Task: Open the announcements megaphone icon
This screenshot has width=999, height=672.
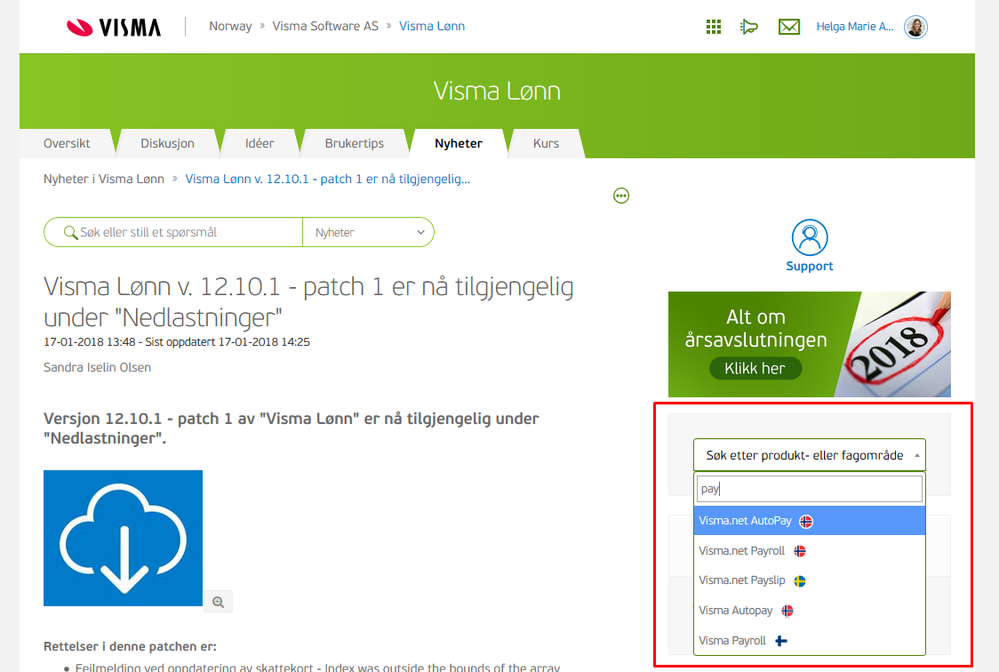Action: [x=749, y=27]
